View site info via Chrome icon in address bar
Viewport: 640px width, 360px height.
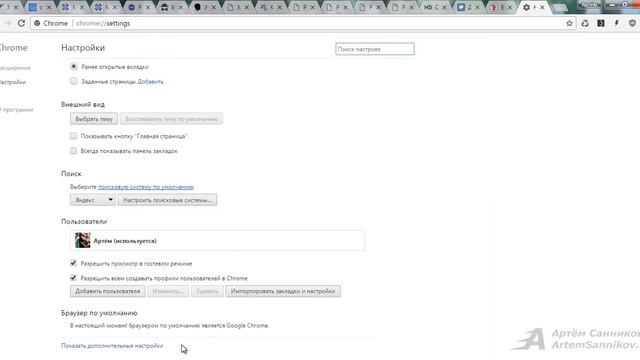coord(37,23)
